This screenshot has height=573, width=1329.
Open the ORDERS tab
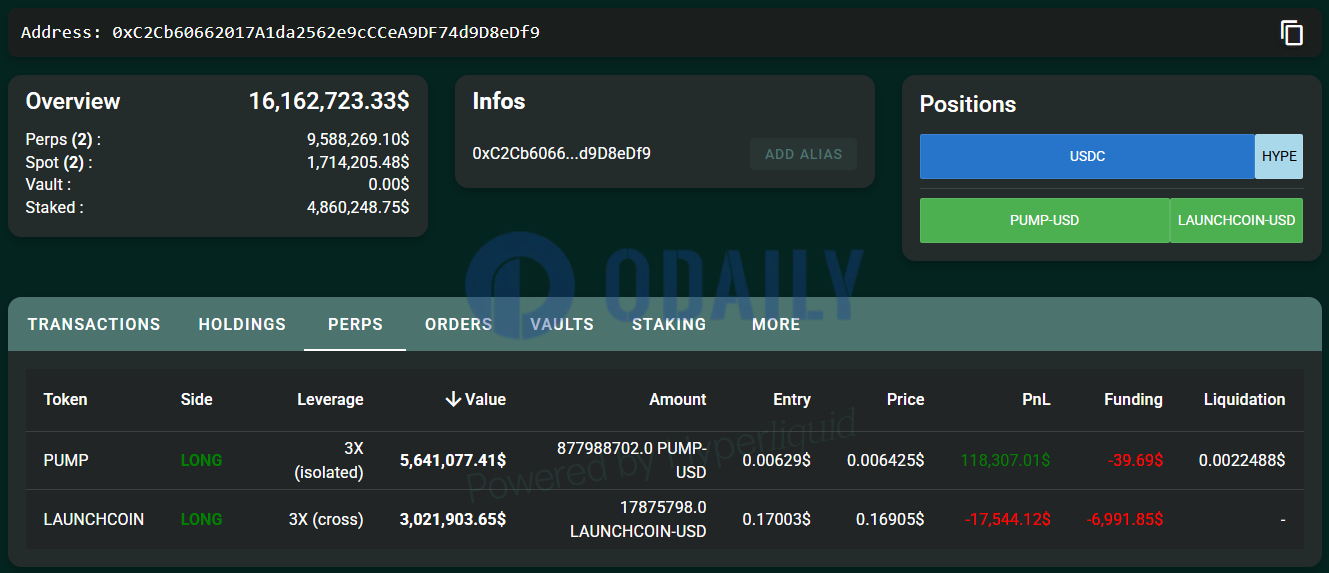[x=458, y=324]
